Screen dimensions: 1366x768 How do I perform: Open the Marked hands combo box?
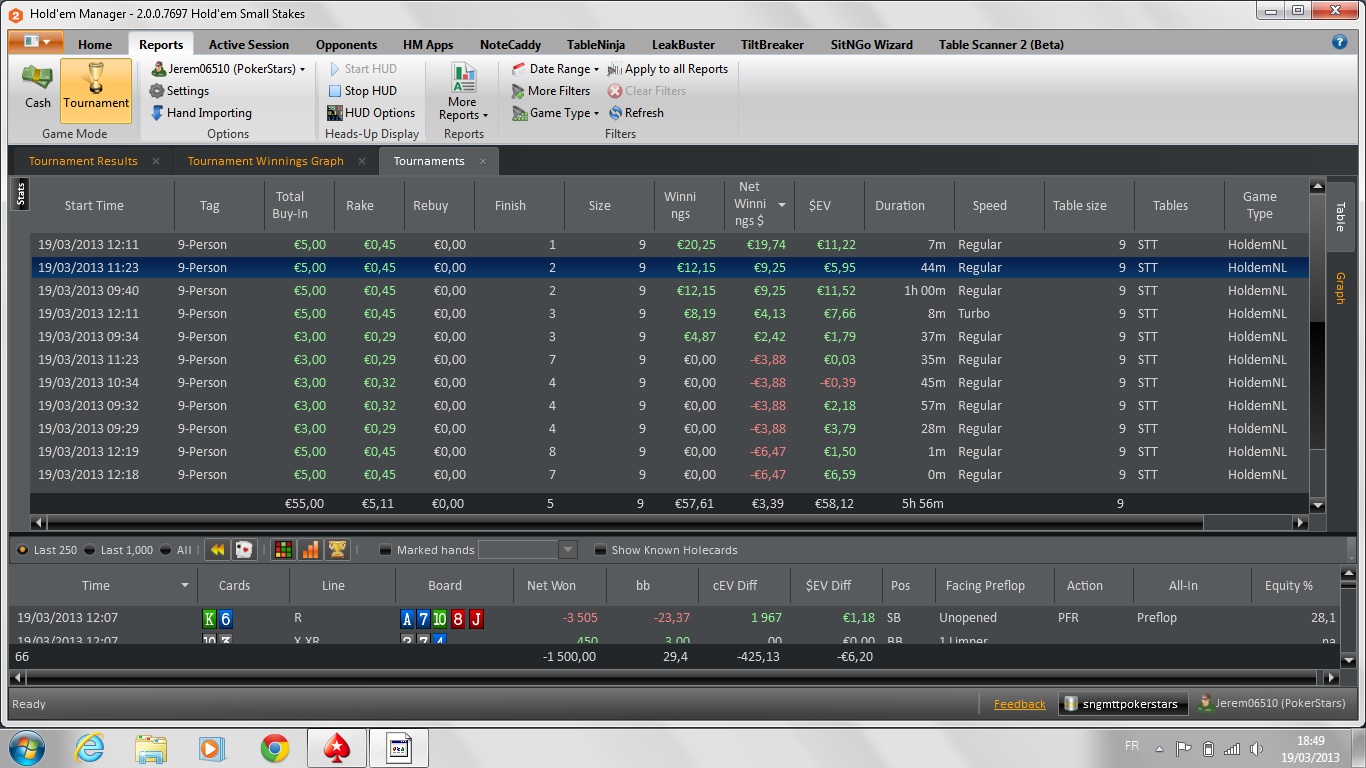coord(528,550)
